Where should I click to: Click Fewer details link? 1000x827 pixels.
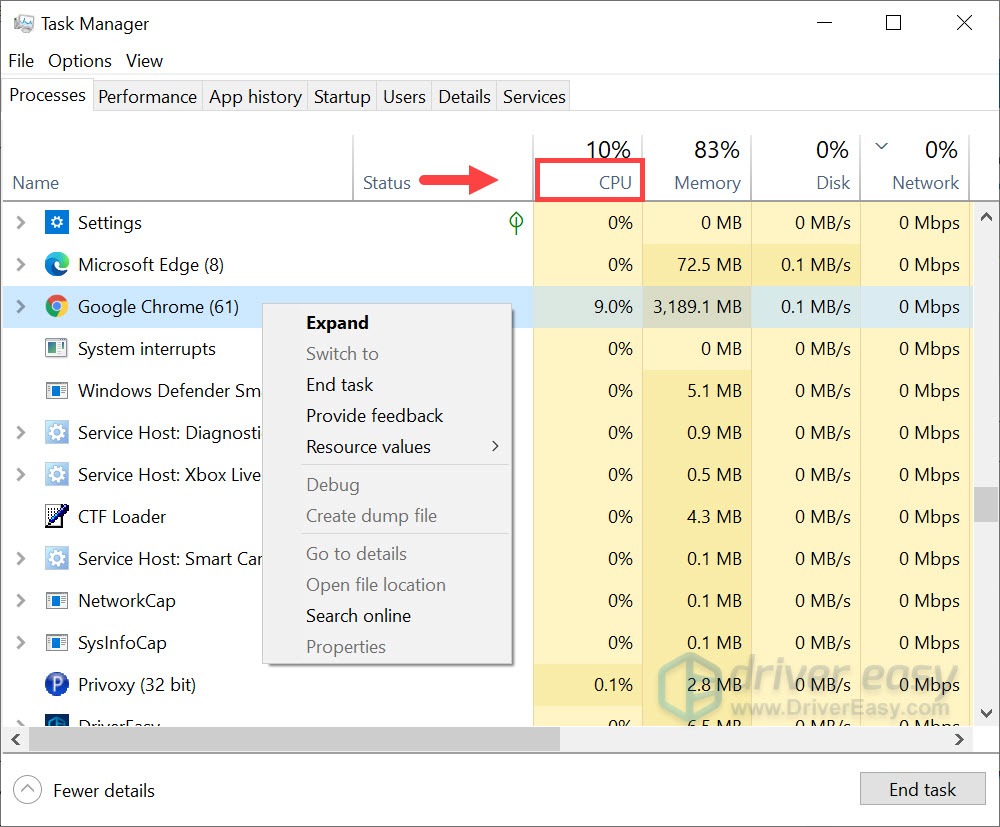coord(104,791)
